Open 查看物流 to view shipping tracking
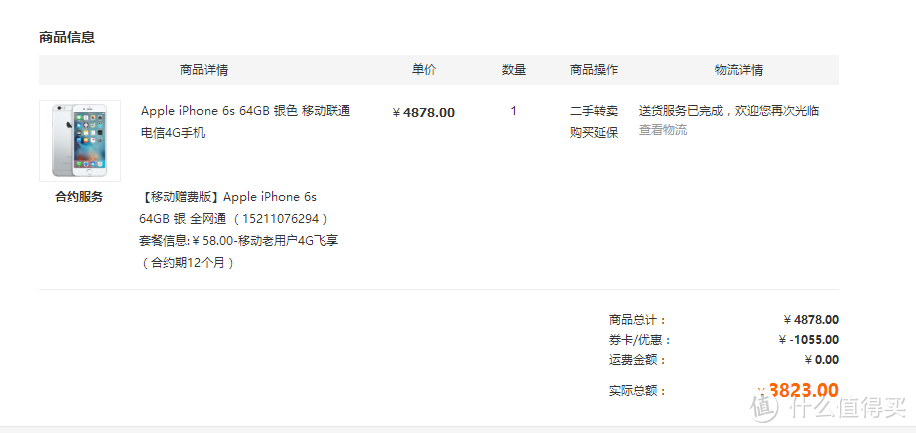Viewport: 916px width, 433px height. pos(663,130)
